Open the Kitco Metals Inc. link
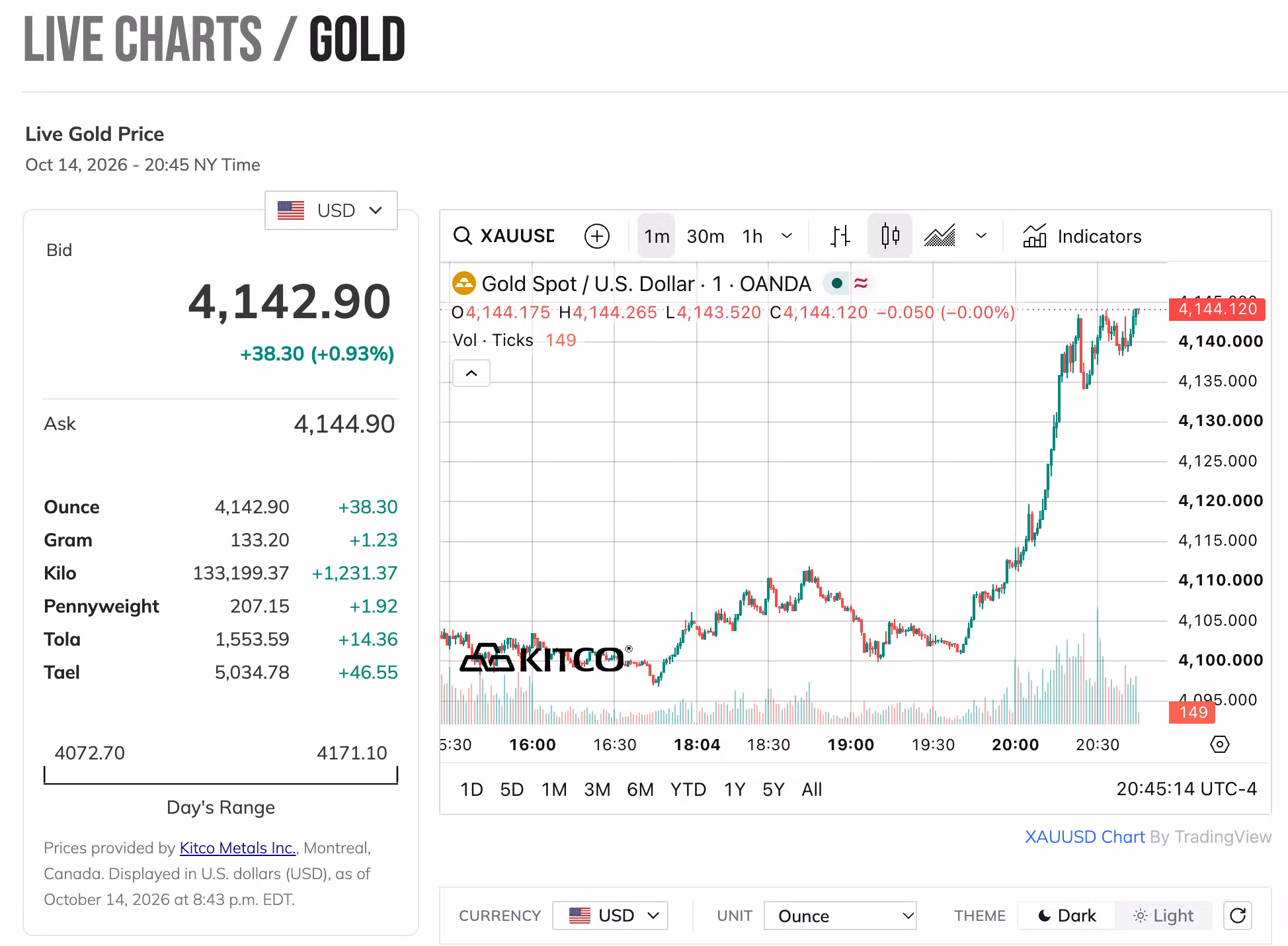Viewport: 1288px width, 946px height. point(238,848)
